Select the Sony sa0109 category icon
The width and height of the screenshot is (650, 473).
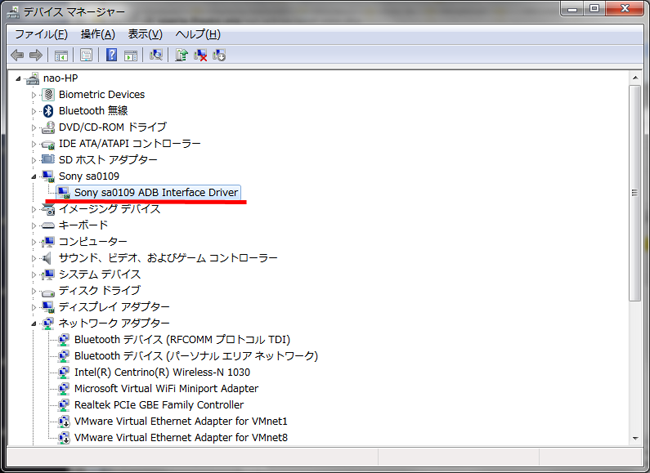pyautogui.click(x=48, y=176)
